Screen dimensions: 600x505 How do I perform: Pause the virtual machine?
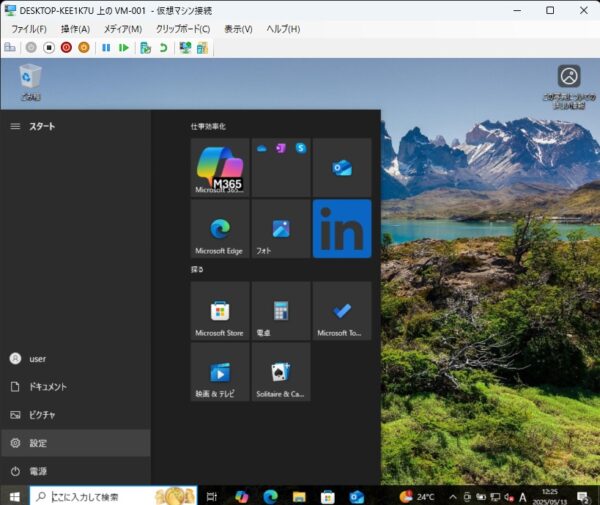[106, 47]
